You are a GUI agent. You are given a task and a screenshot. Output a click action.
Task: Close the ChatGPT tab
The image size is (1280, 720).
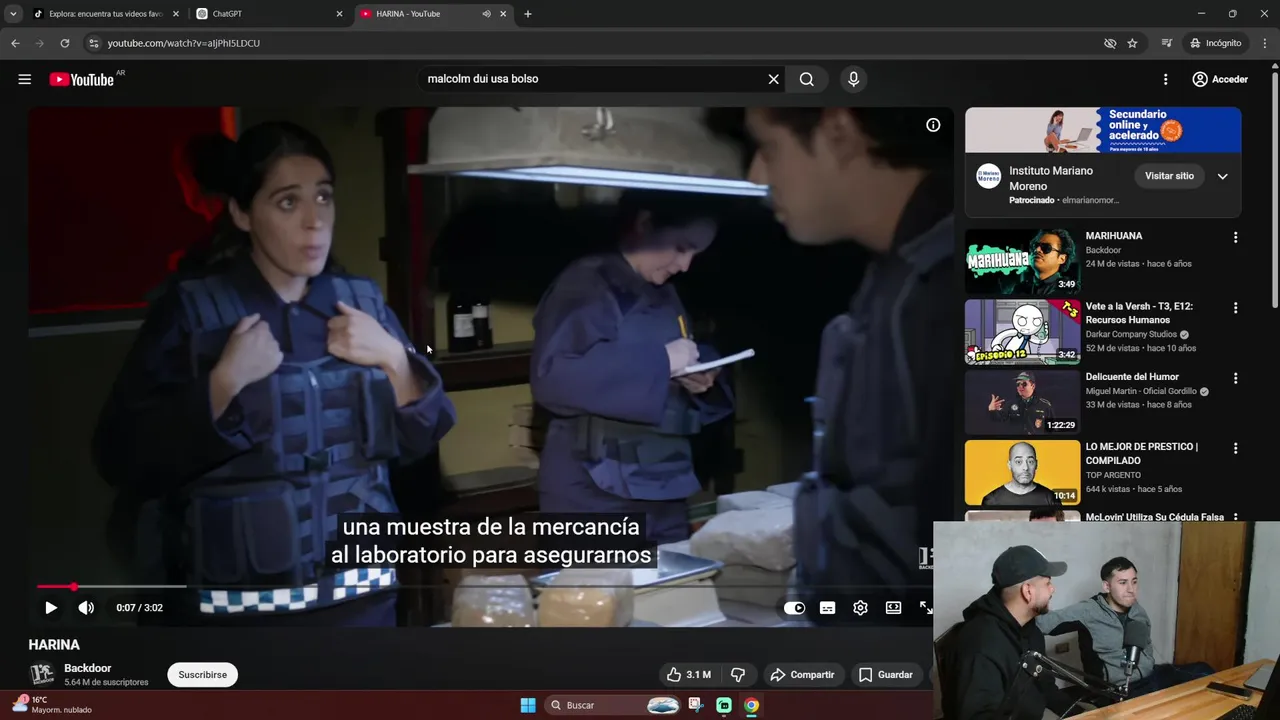click(339, 14)
